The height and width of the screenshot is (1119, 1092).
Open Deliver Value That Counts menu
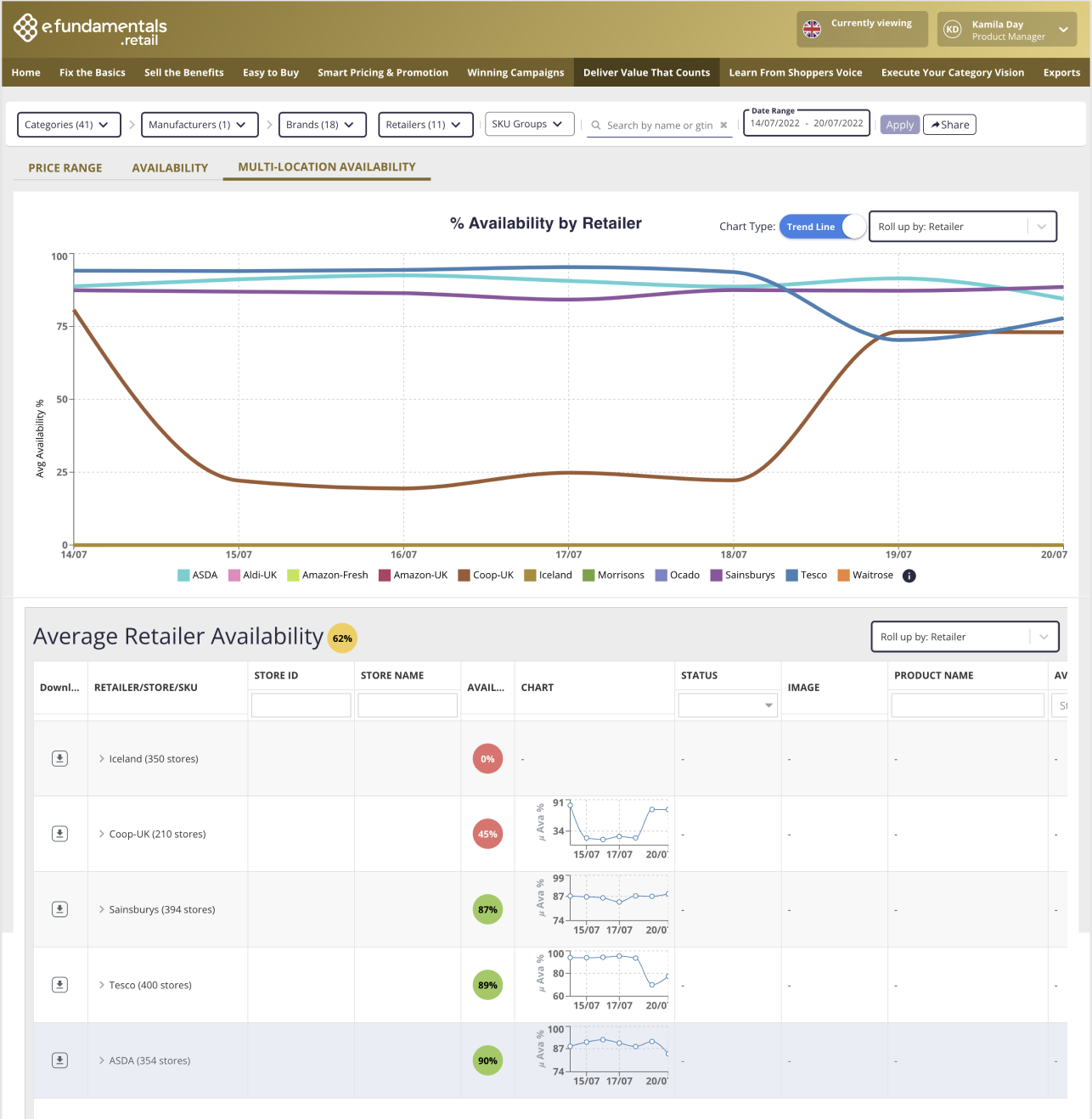[x=647, y=73]
